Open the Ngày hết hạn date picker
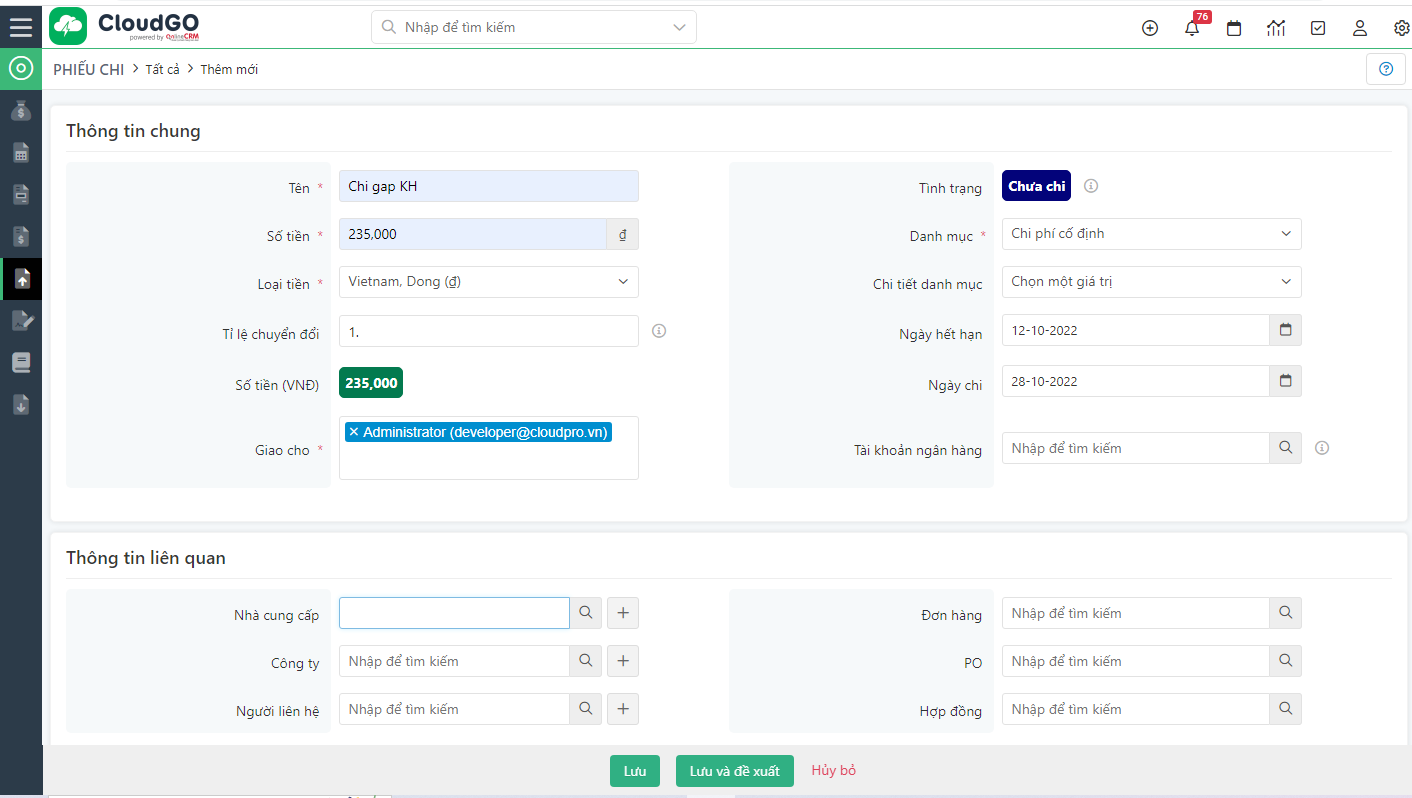The height and width of the screenshot is (798, 1412). pyautogui.click(x=1285, y=329)
